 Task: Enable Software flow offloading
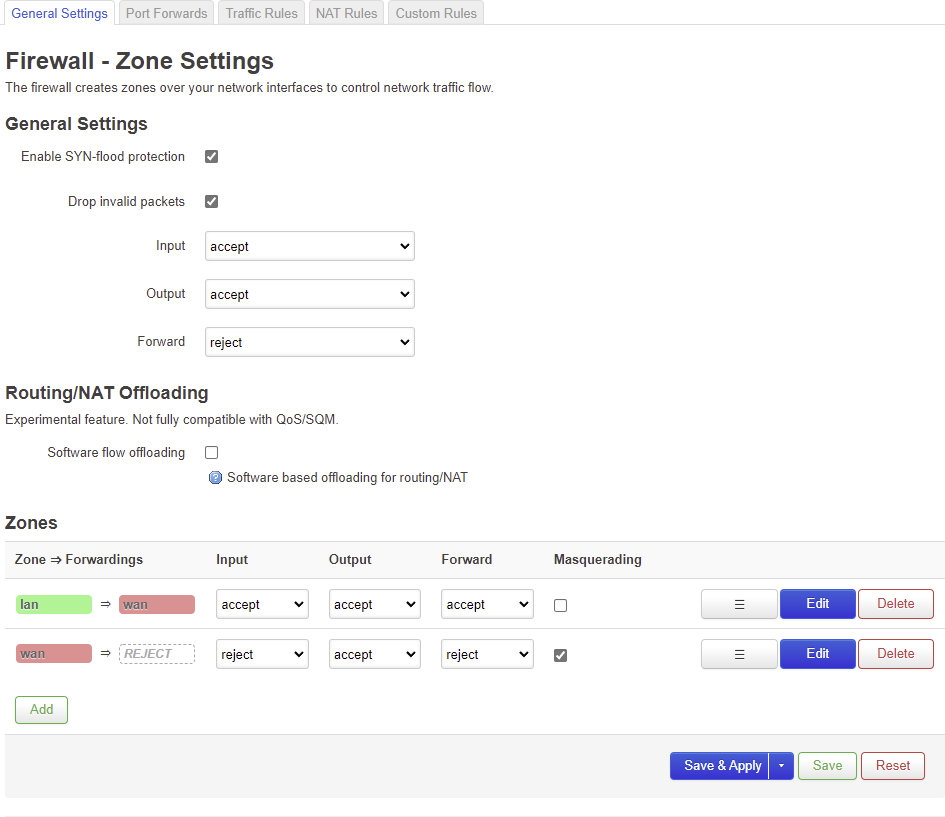211,452
